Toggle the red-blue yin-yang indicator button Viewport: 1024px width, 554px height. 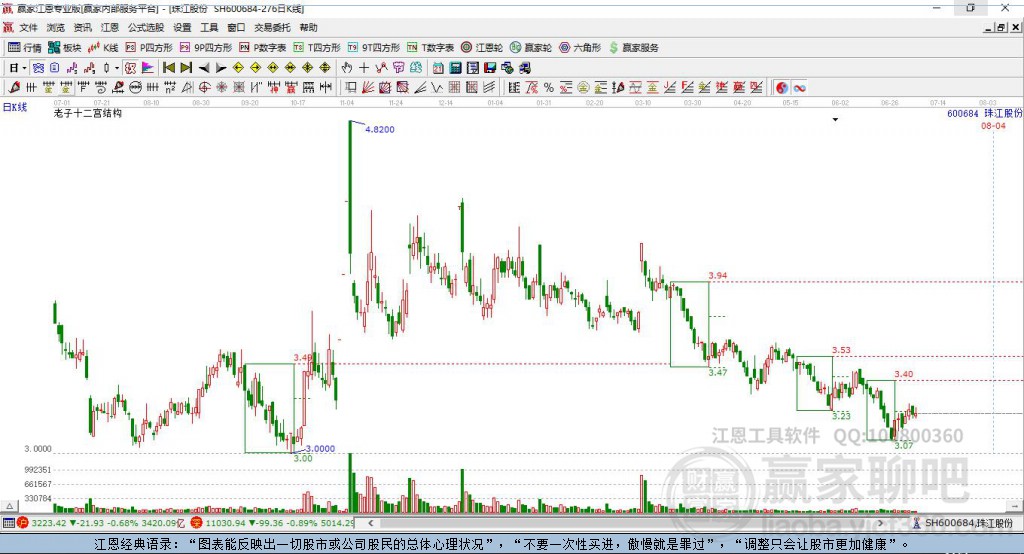click(x=782, y=88)
